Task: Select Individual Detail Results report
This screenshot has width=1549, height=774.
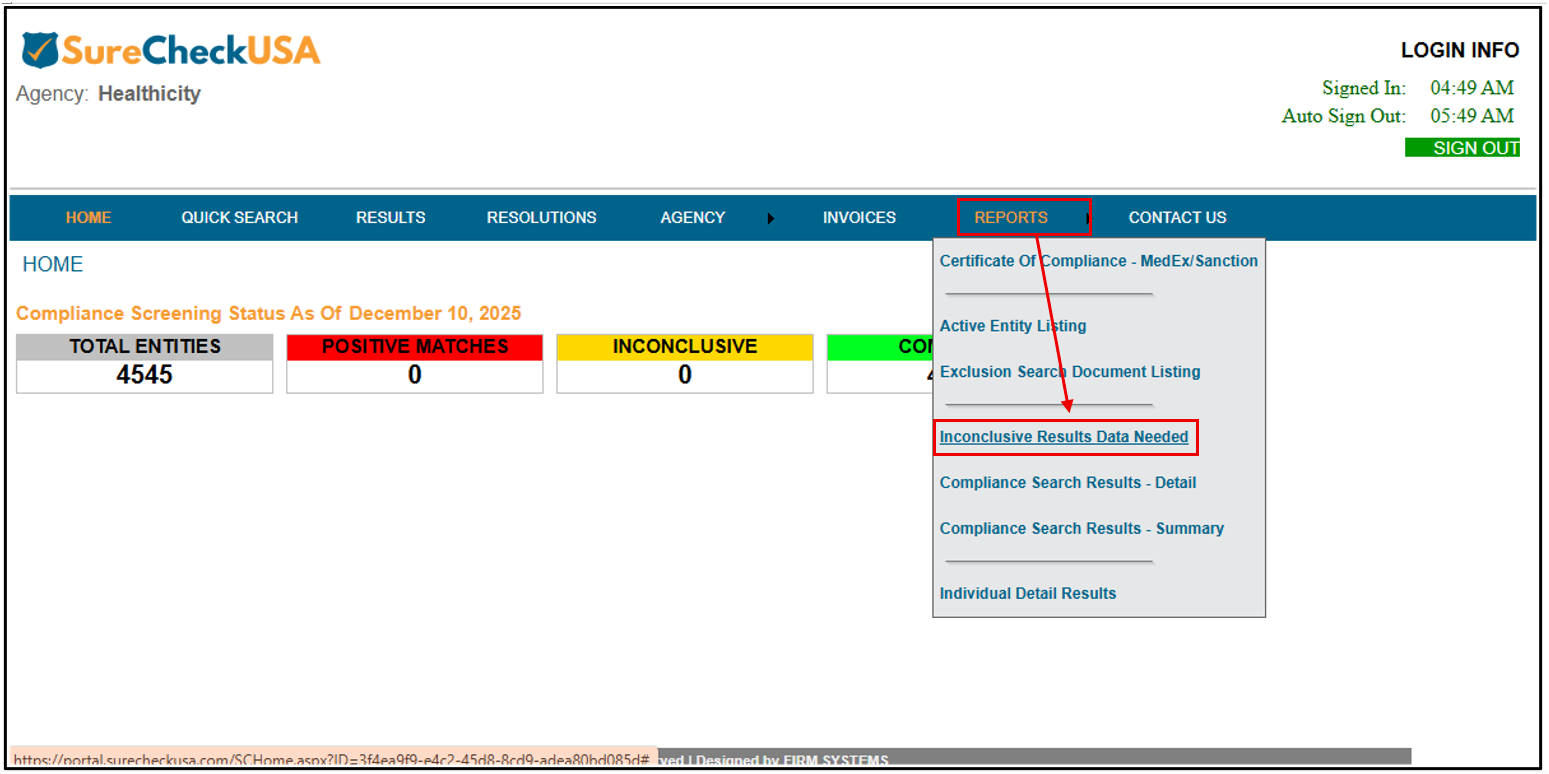Action: pyautogui.click(x=1028, y=594)
